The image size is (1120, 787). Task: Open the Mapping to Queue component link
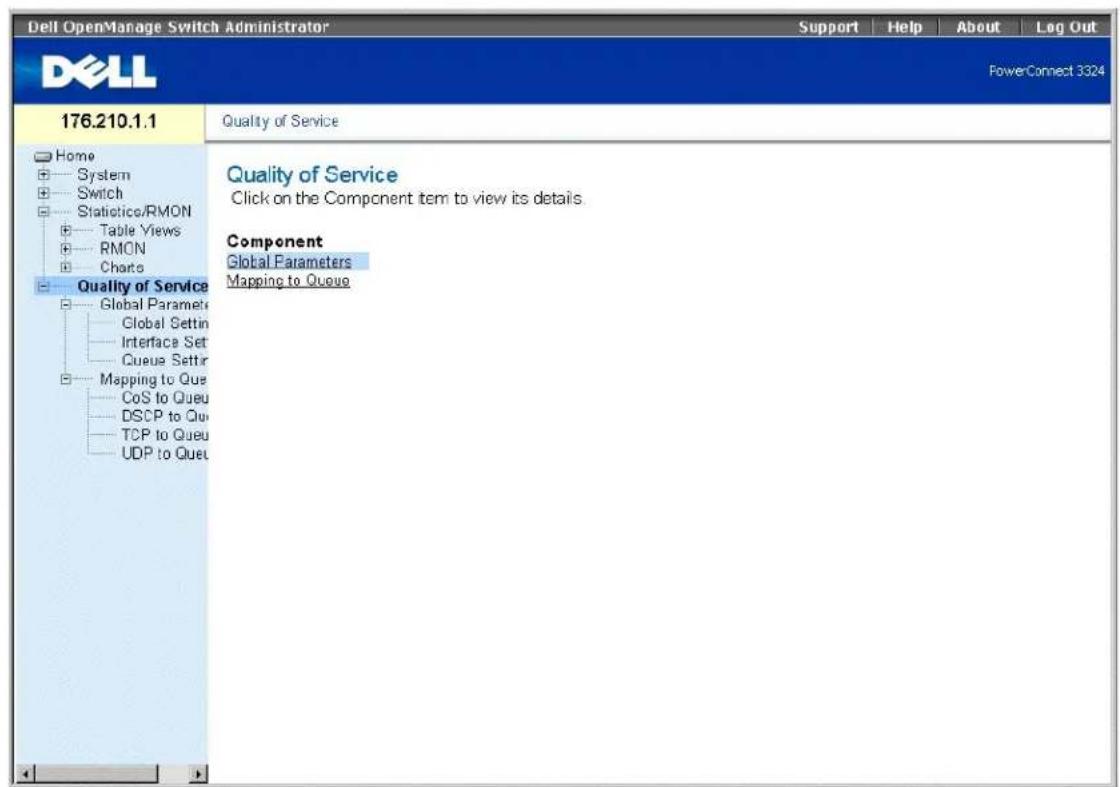(288, 281)
